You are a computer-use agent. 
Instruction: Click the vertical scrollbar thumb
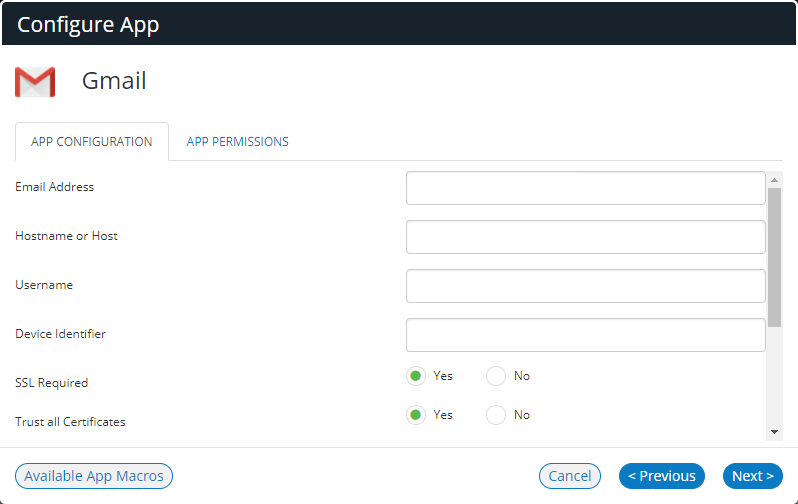click(x=774, y=258)
